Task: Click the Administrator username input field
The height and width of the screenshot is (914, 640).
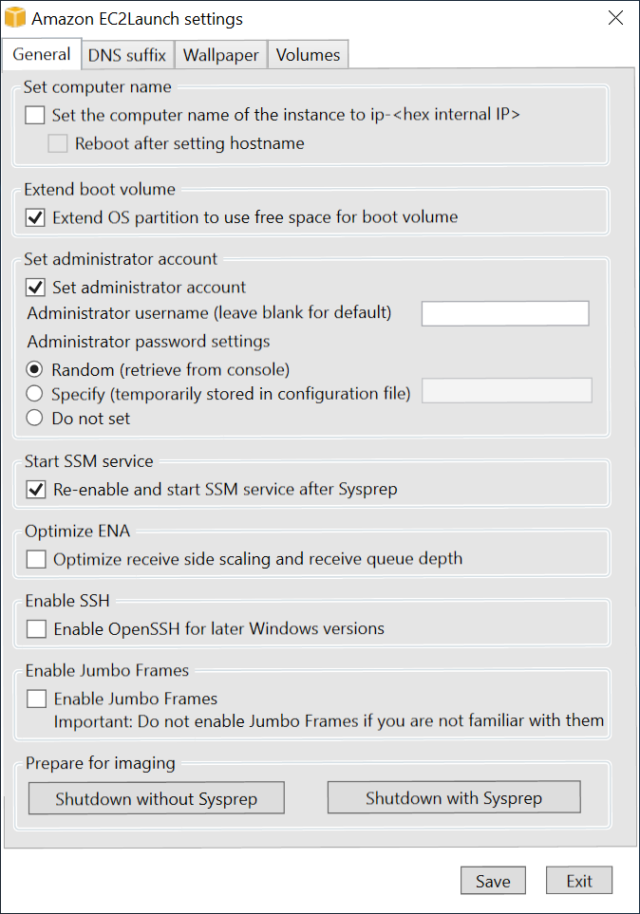Action: tap(506, 312)
